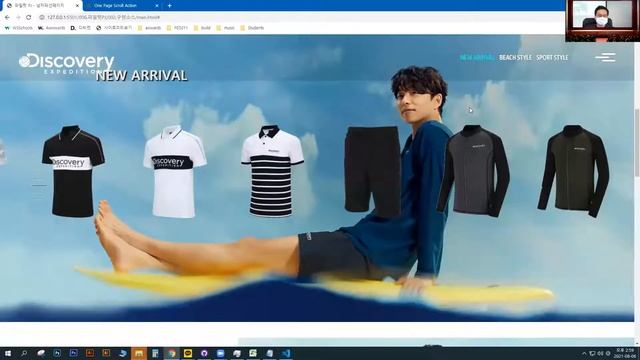Viewport: 640px width, 360px height.
Task: Open the Students bookmark folder
Action: coord(252,28)
